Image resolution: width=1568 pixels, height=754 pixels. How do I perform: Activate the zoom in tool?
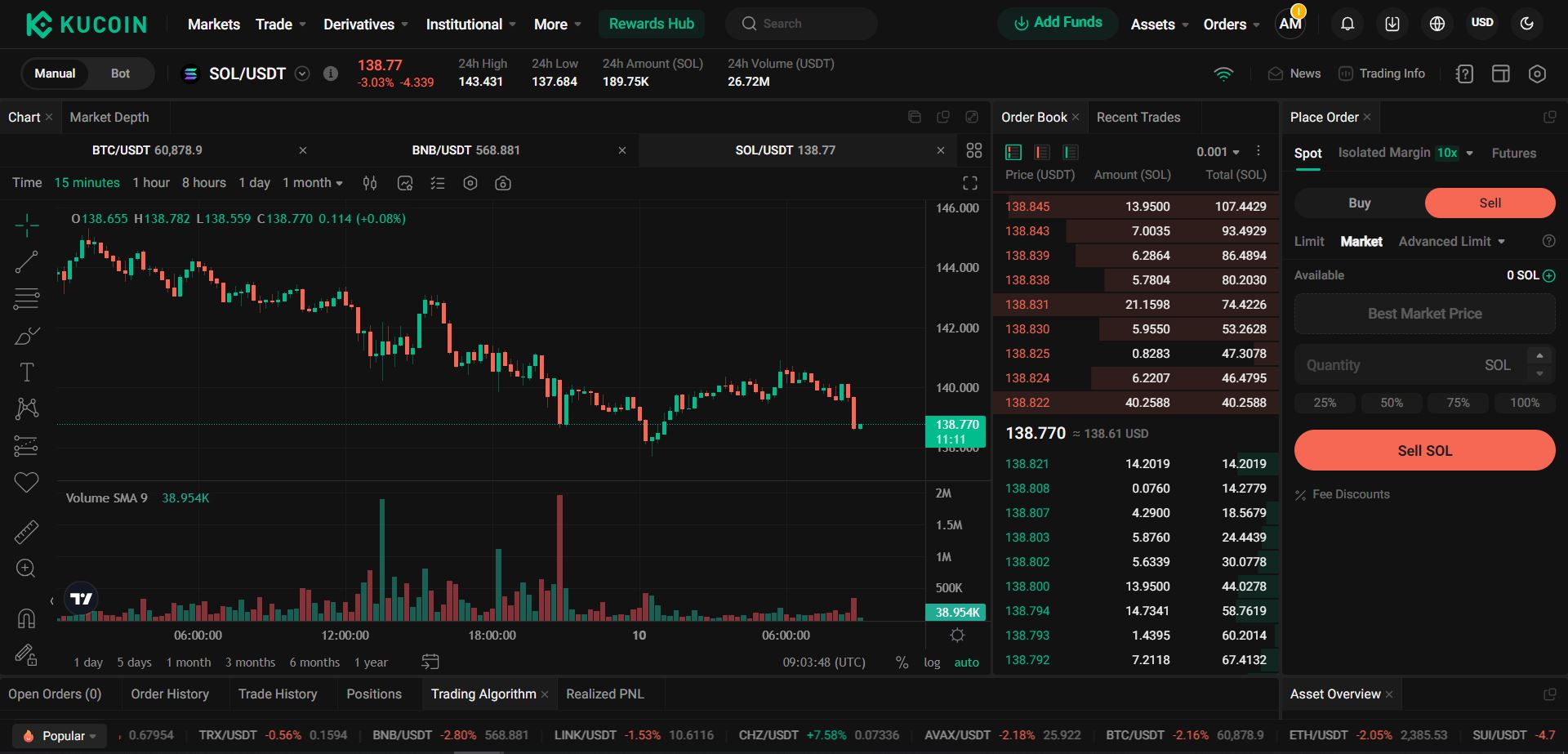click(x=26, y=569)
